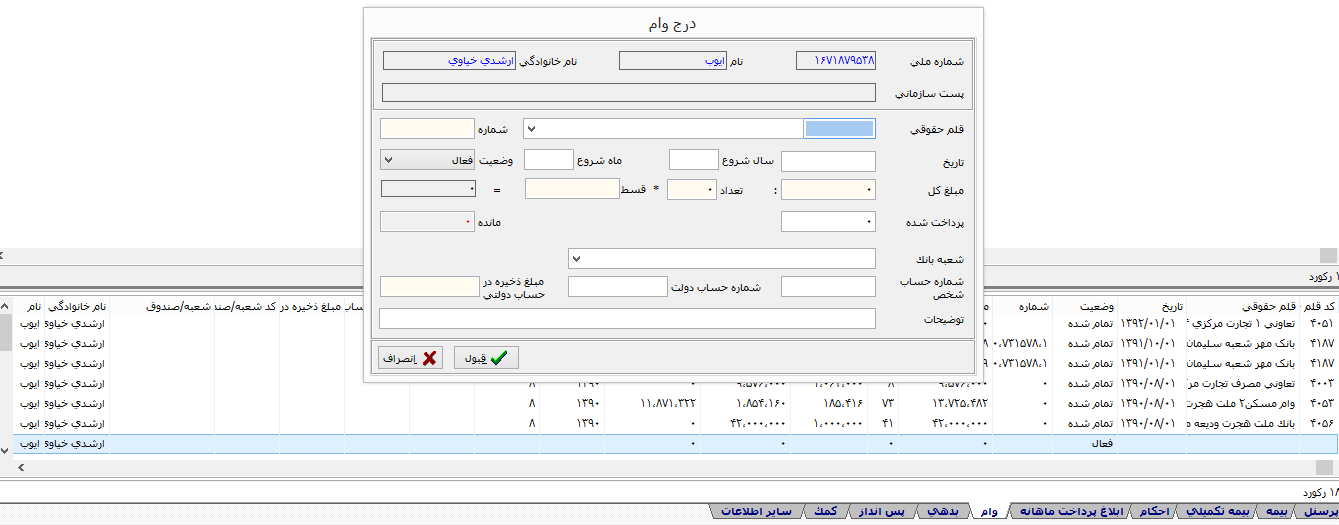Click into the تاریخ date field
The height and width of the screenshot is (525, 1339).
pos(828,161)
